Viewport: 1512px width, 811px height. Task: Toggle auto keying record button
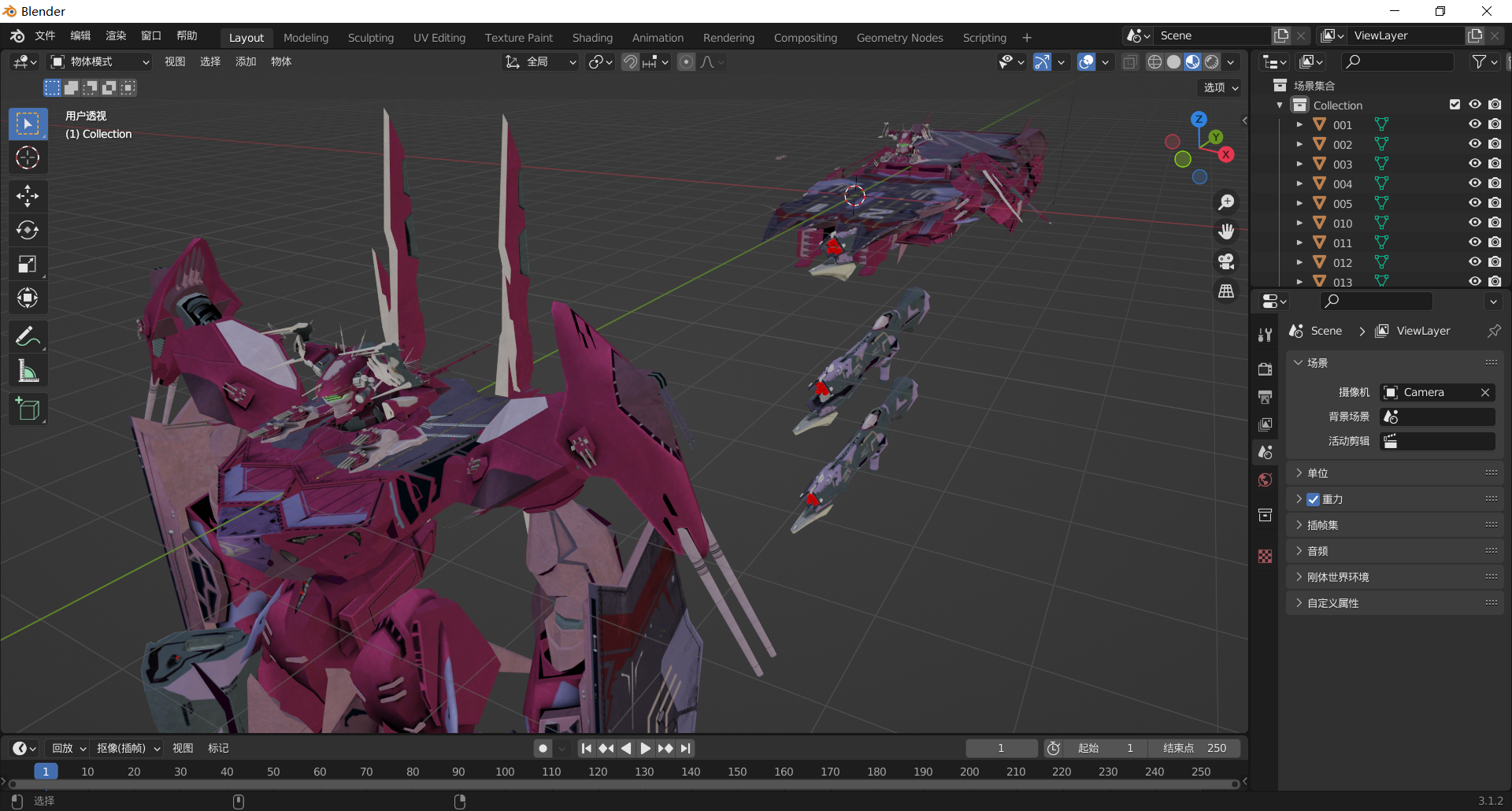click(543, 748)
